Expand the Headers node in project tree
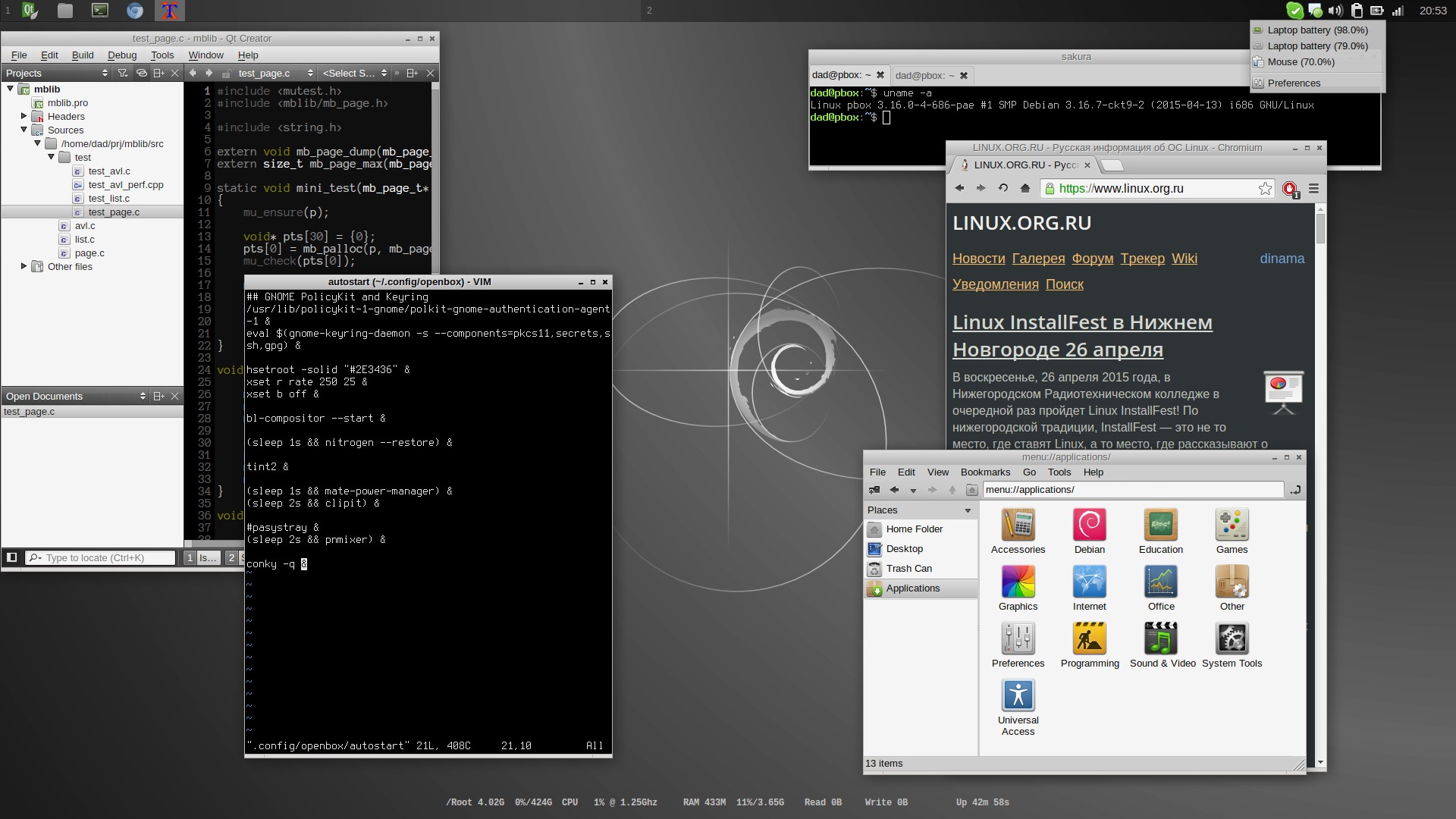Viewport: 1456px width, 819px height. tap(24, 116)
